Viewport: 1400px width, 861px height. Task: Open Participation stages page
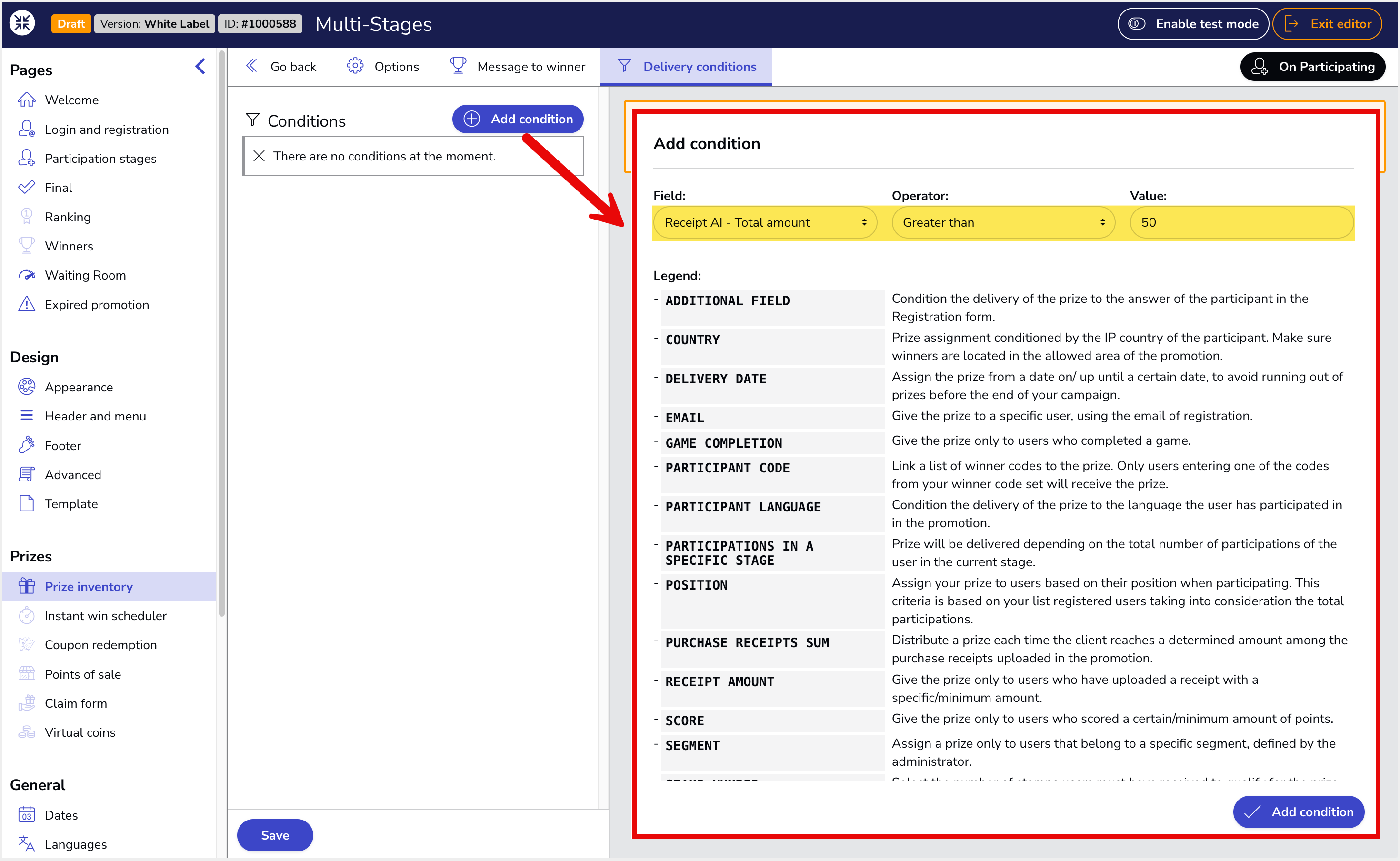coord(100,158)
